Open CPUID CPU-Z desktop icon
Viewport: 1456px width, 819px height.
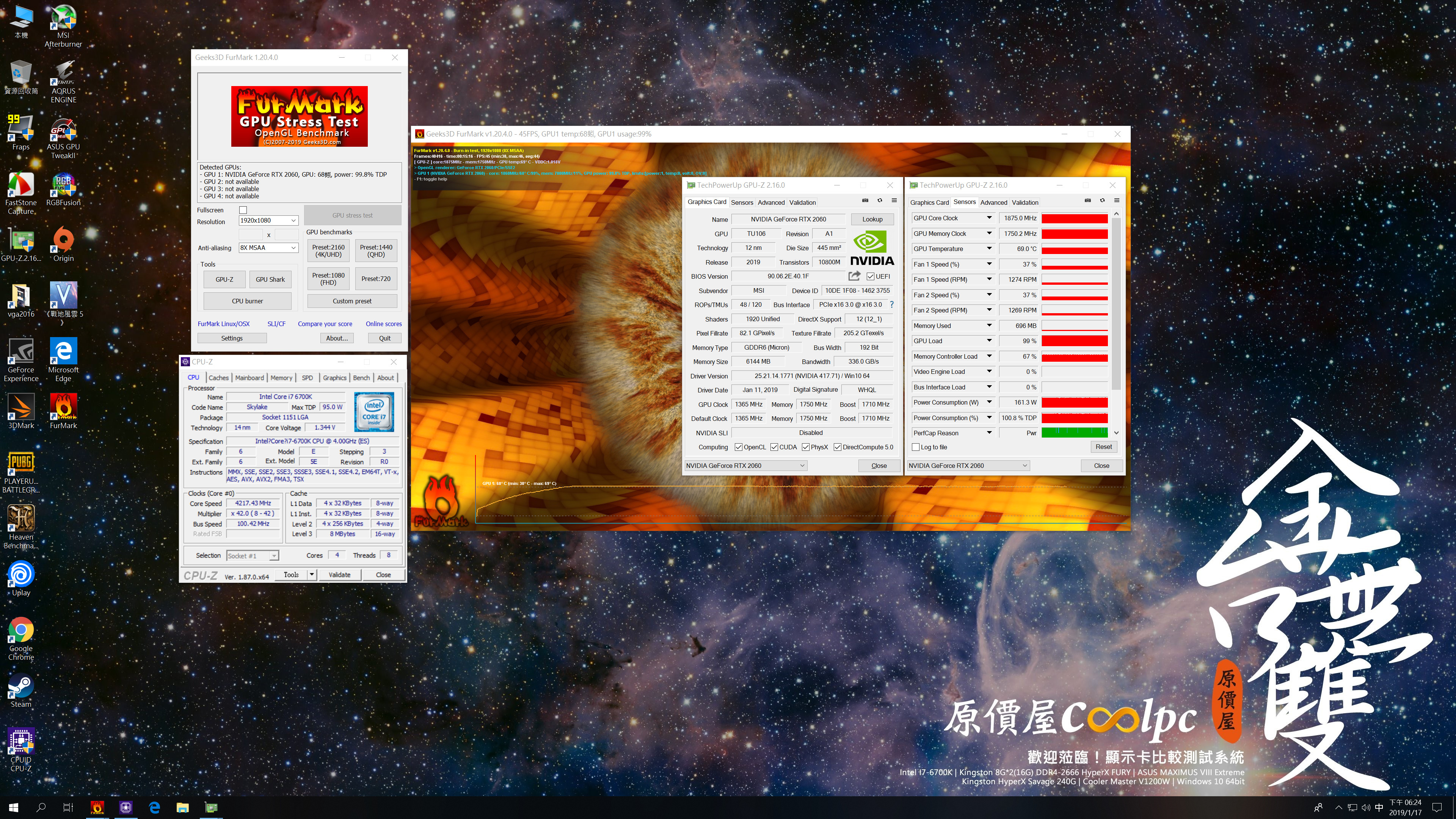[21, 750]
